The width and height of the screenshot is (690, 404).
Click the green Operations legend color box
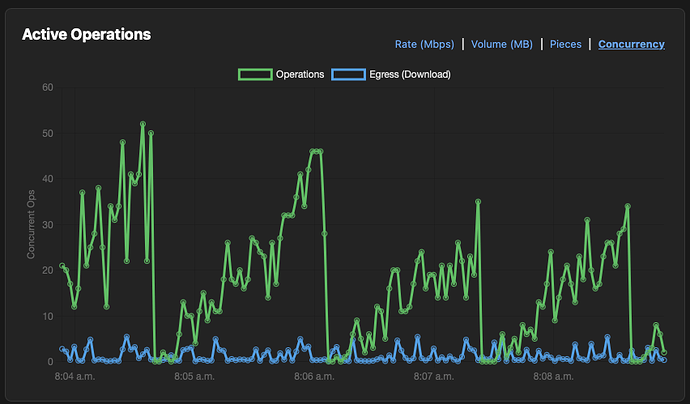254,74
